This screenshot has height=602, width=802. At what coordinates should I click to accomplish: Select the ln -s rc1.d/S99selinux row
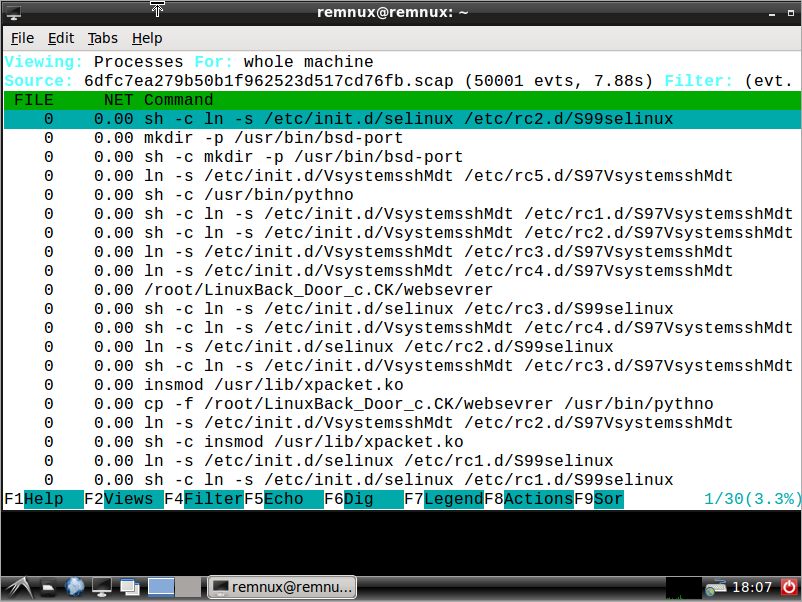tap(403, 461)
